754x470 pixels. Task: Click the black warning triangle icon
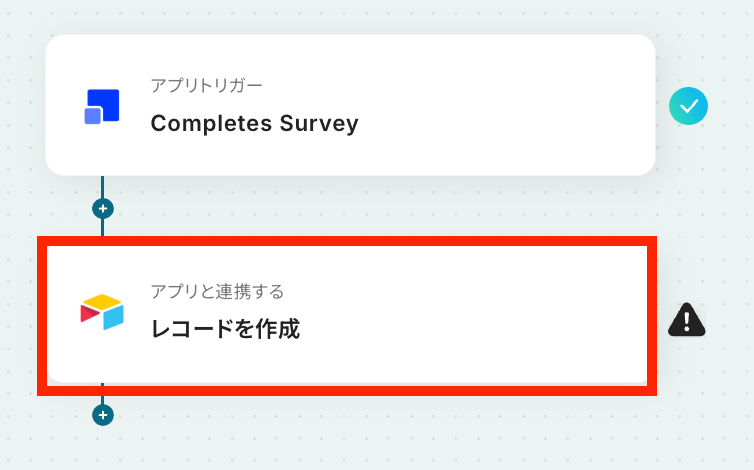(687, 320)
